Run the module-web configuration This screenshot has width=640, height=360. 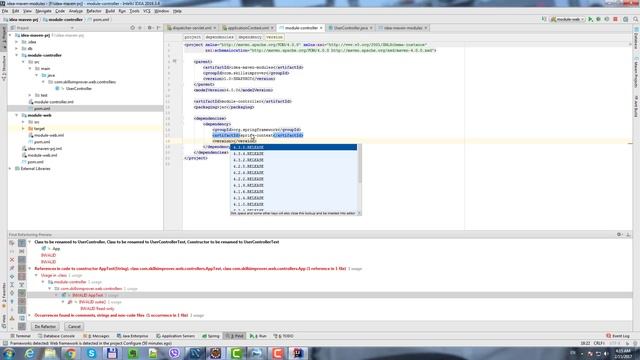click(x=590, y=19)
